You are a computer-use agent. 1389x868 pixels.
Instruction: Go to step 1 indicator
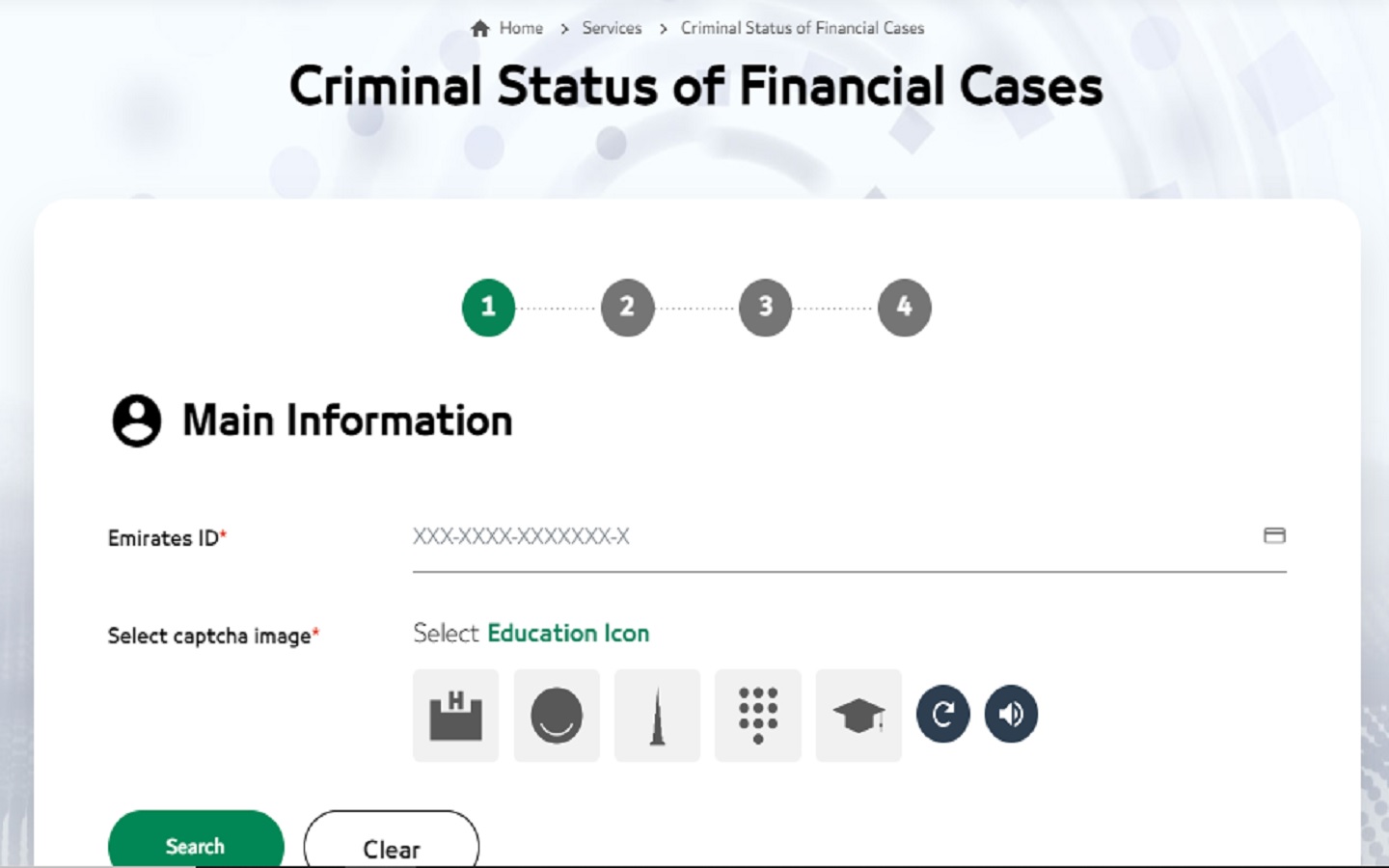tap(488, 308)
